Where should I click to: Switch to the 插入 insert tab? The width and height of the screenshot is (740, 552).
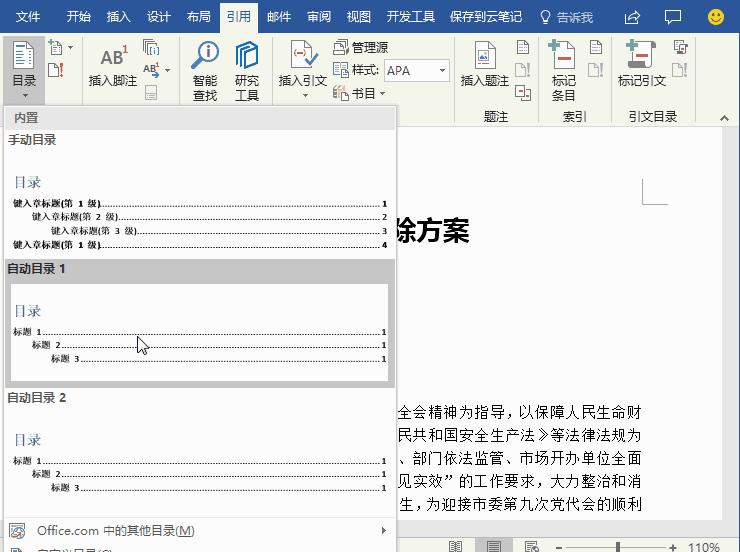pos(118,17)
